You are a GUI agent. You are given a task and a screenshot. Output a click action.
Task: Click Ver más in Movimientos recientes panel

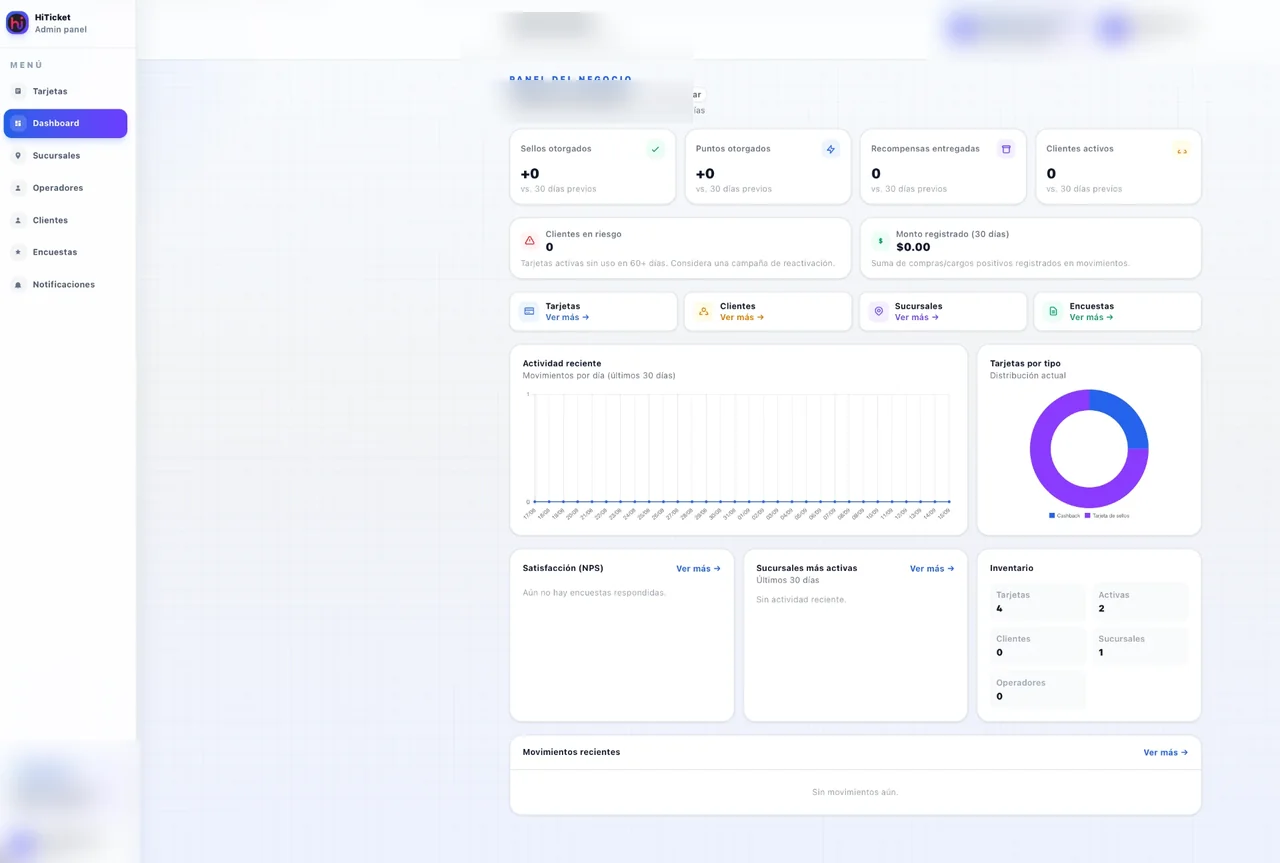tap(1166, 752)
